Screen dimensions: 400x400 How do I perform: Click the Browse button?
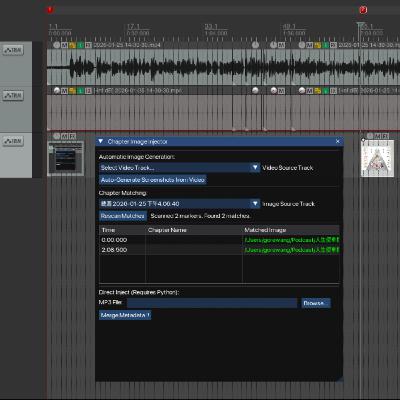316,303
